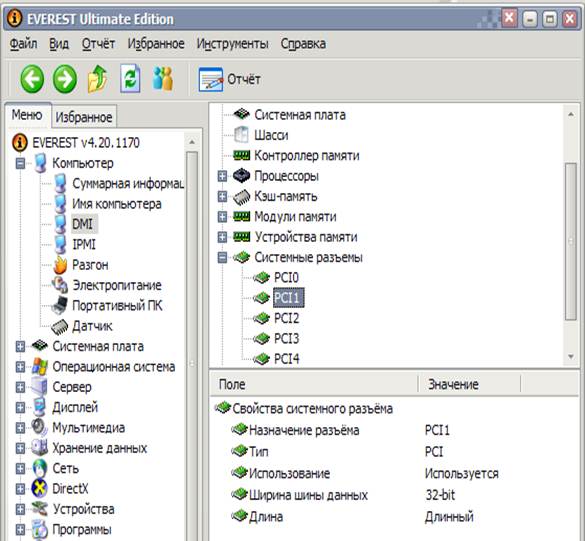Click the users icon in toolbar
This screenshot has width=585, height=541.
point(163,78)
